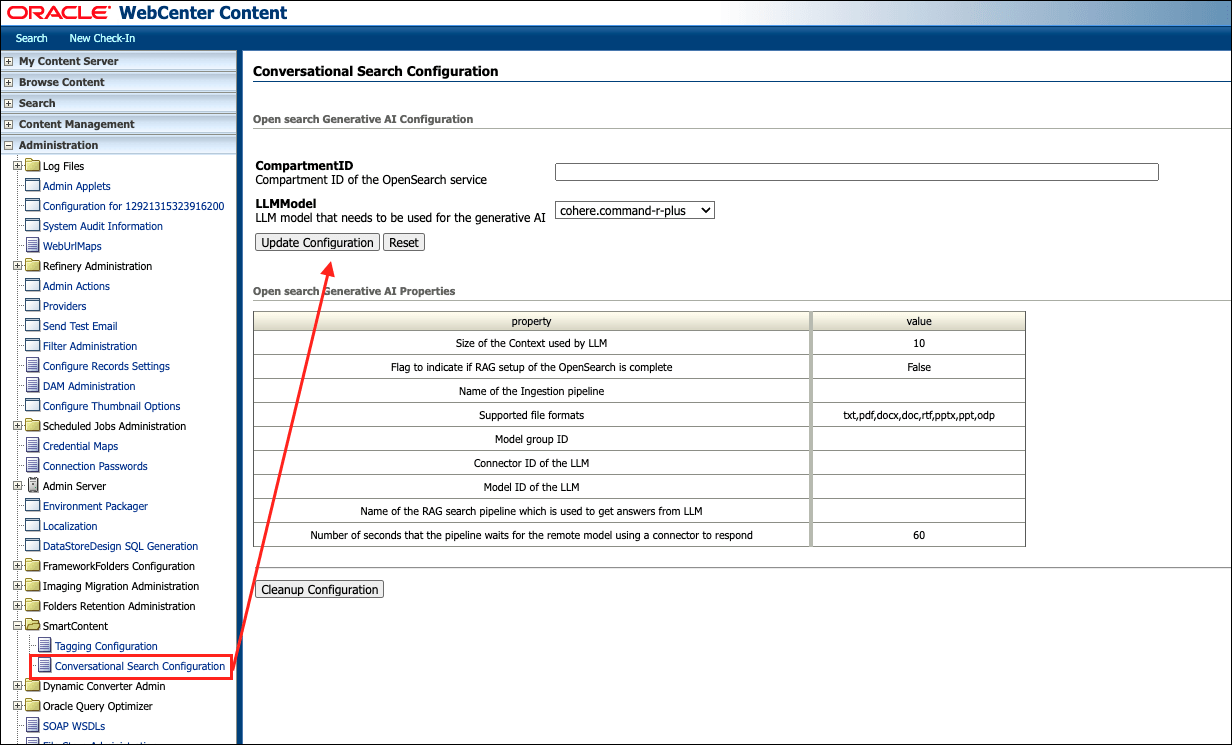Click the System Audit Information page icon
This screenshot has width=1232, height=745.
coord(32,226)
